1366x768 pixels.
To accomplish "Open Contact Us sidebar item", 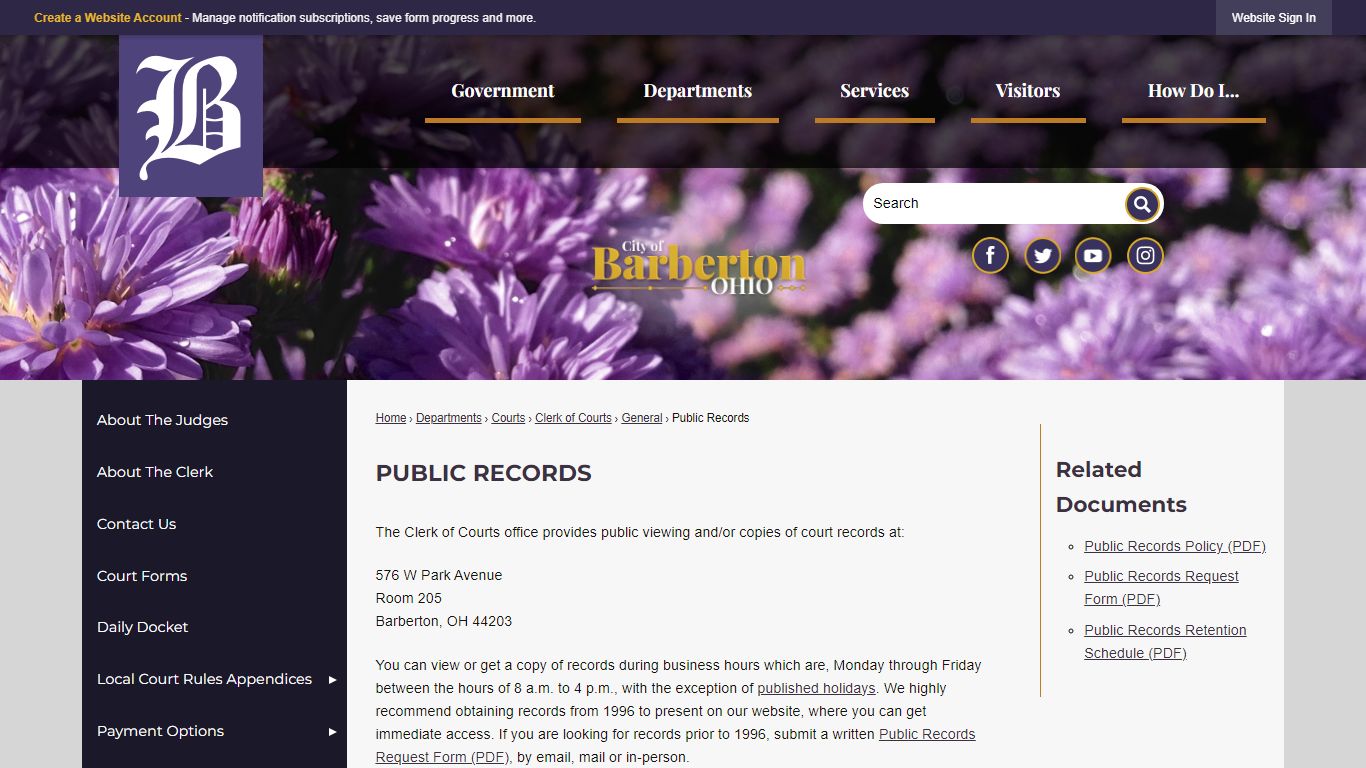I will pos(136,524).
